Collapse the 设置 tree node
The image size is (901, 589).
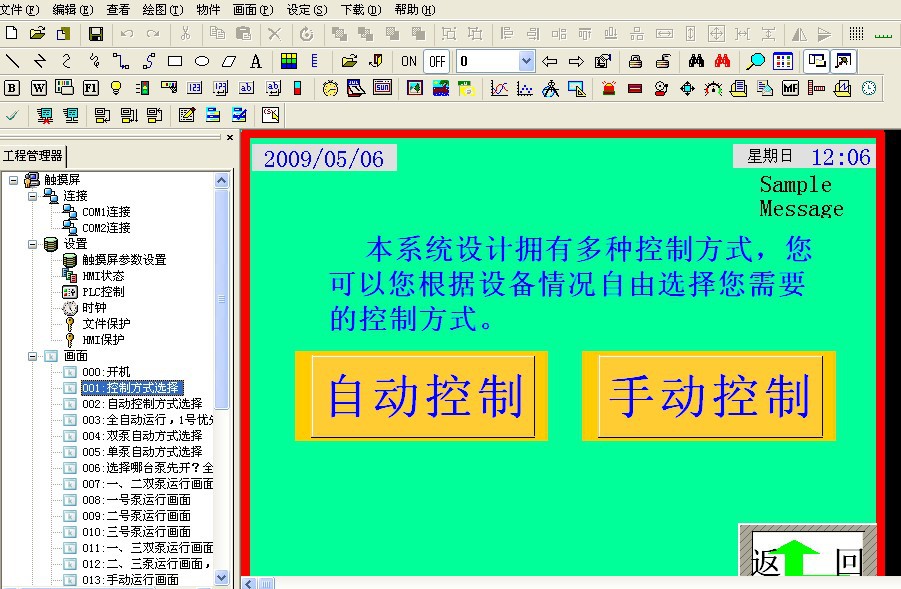[x=32, y=244]
